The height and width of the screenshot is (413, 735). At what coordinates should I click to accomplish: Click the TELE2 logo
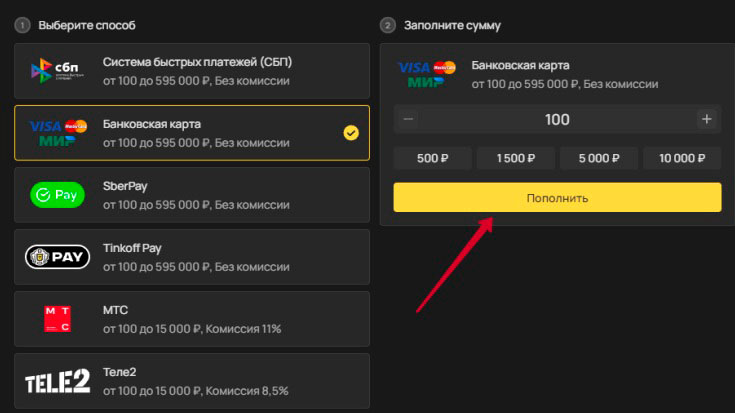[57, 381]
